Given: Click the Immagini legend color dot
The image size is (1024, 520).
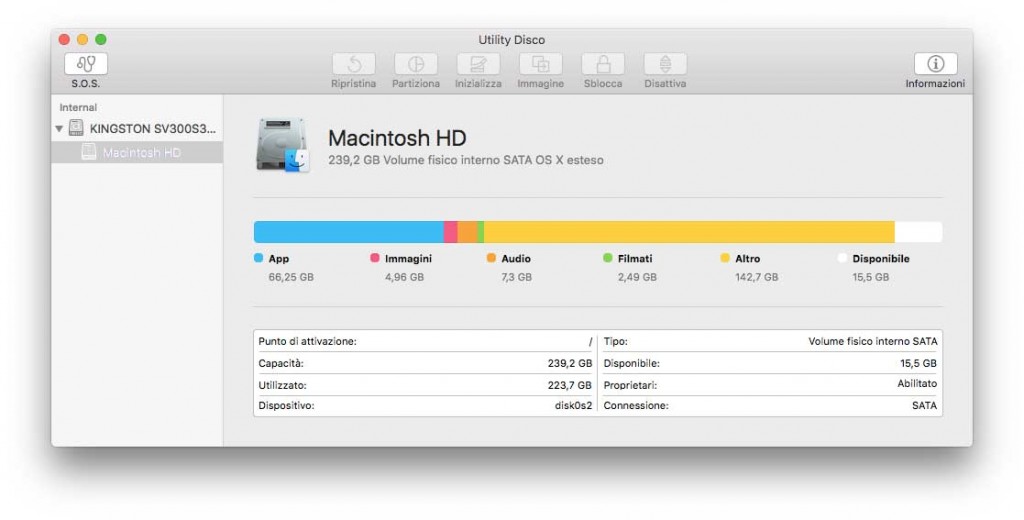Looking at the screenshot, I should (375, 258).
